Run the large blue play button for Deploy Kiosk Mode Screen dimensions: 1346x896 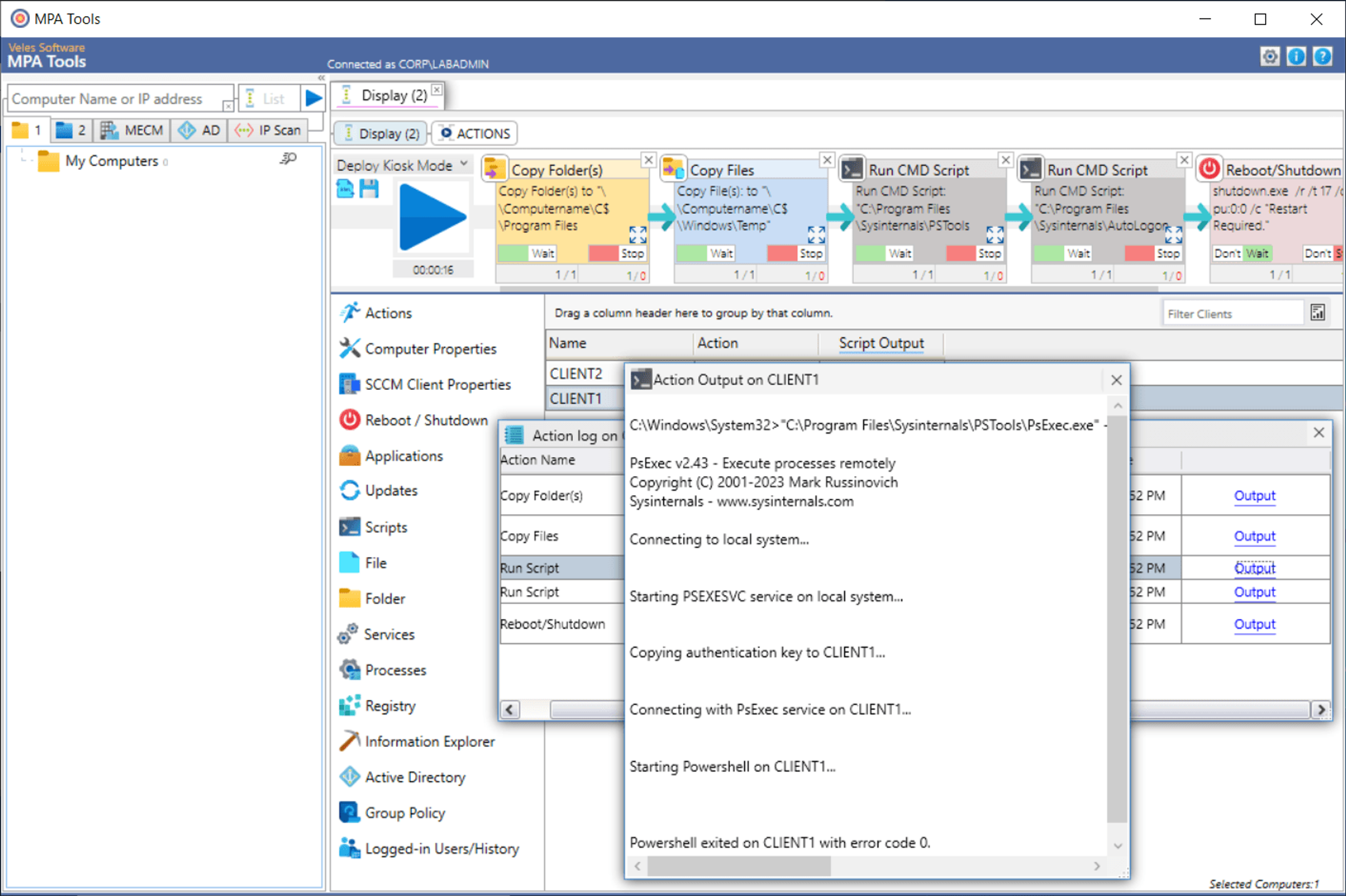click(433, 217)
